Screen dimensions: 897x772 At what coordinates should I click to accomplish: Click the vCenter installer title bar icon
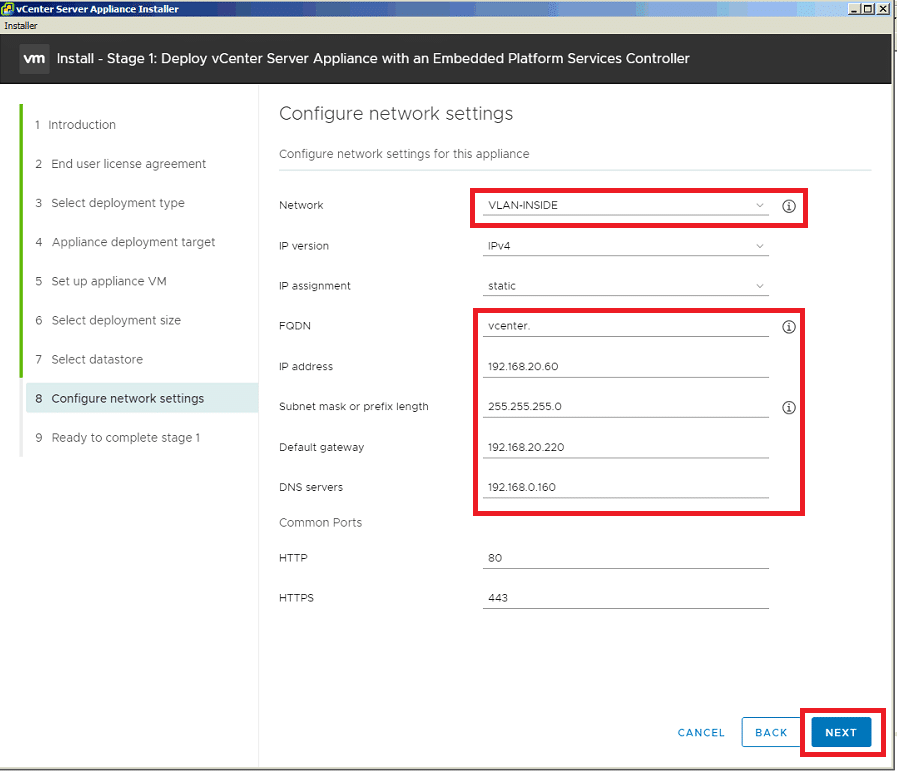click(x=7, y=9)
